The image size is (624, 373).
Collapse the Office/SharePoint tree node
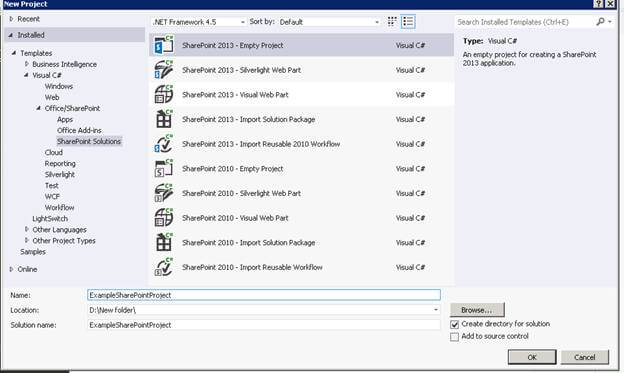coord(39,108)
